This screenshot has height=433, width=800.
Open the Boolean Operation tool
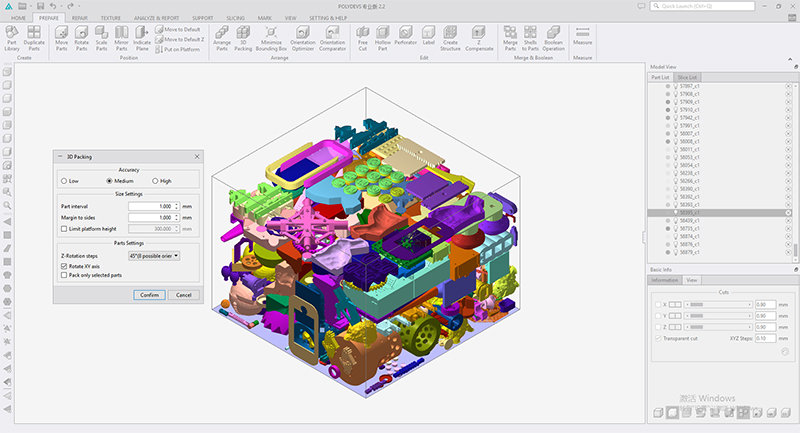[x=554, y=38]
